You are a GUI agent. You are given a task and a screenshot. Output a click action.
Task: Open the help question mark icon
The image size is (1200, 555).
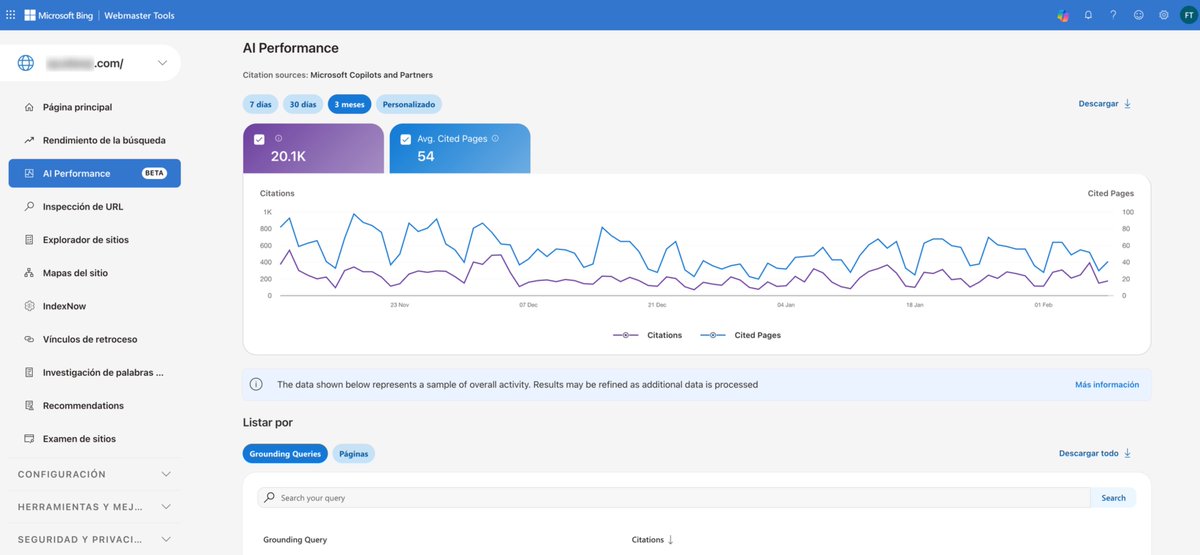pyautogui.click(x=1113, y=15)
